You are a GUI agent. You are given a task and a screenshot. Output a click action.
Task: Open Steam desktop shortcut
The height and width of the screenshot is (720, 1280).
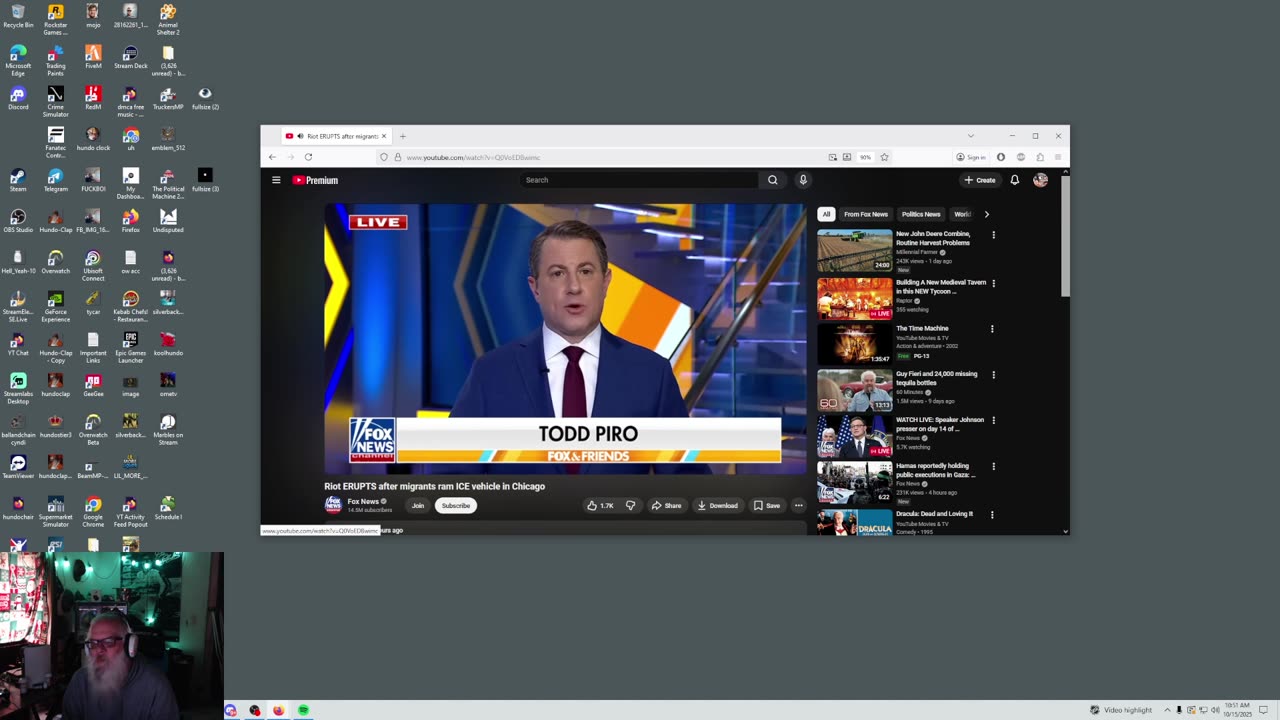pos(18,180)
